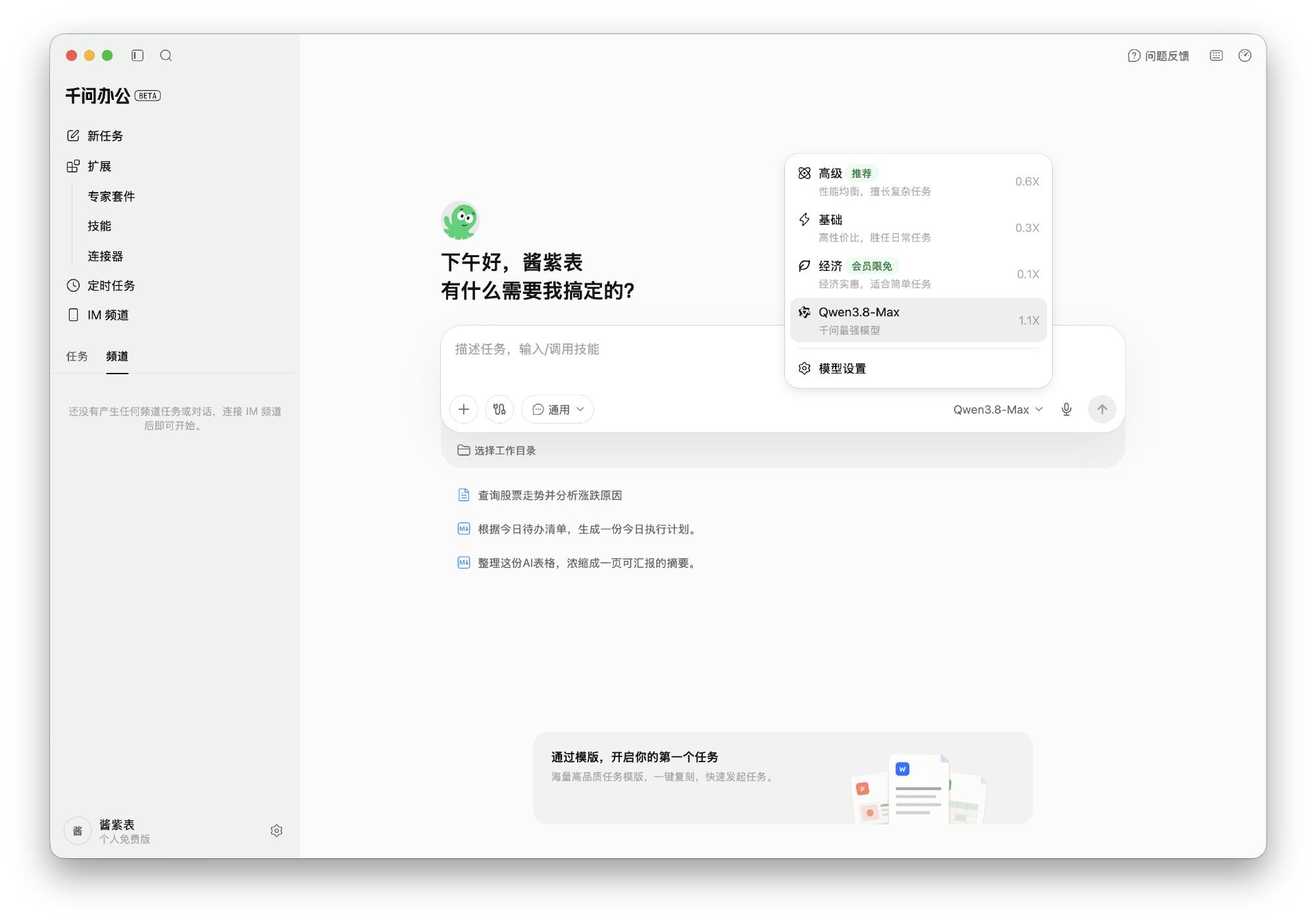This screenshot has width=1316, height=924.
Task: Open 专家套件 in the sidebar
Action: pyautogui.click(x=111, y=196)
